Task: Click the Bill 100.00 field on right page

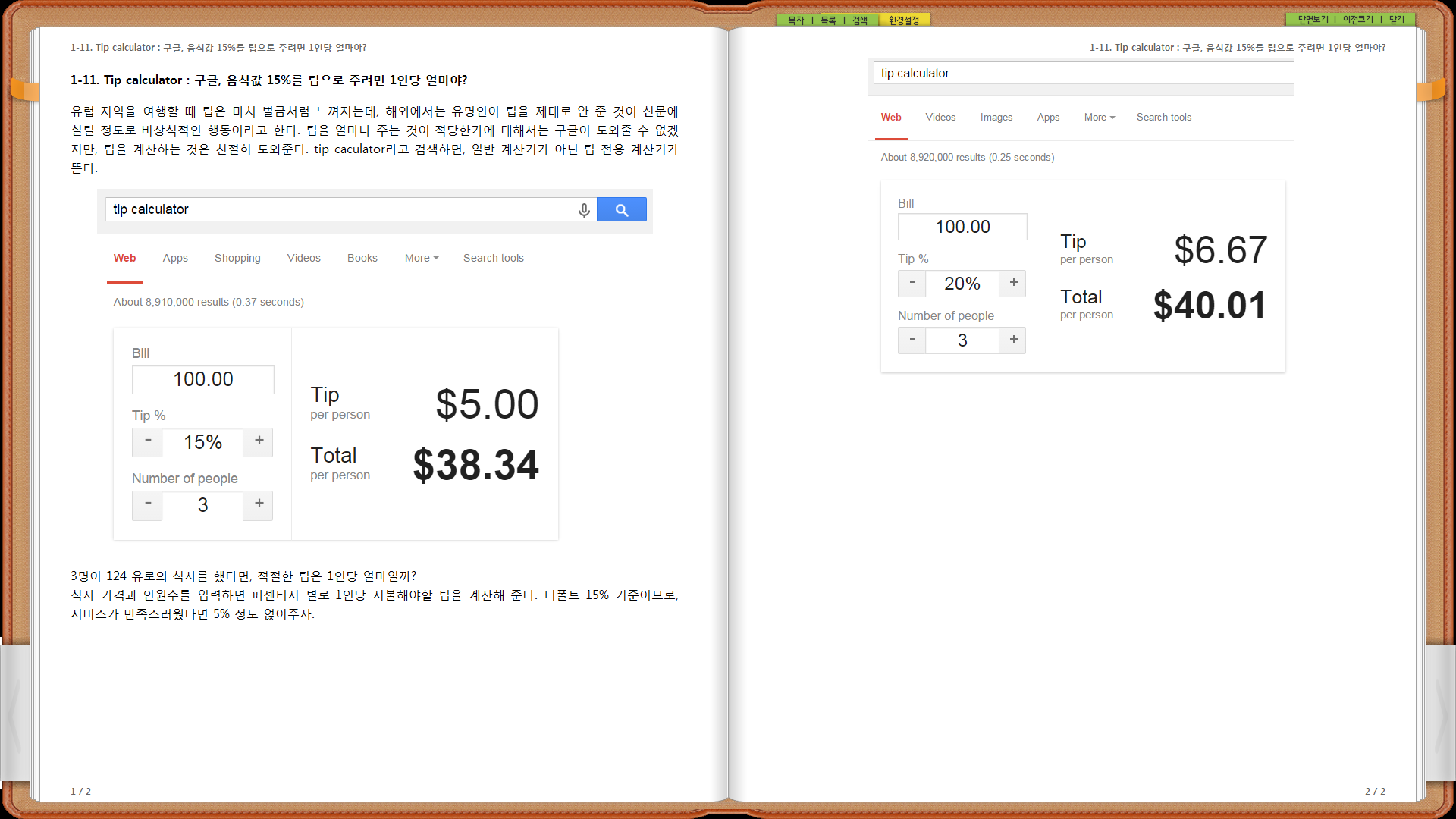Action: tap(962, 227)
